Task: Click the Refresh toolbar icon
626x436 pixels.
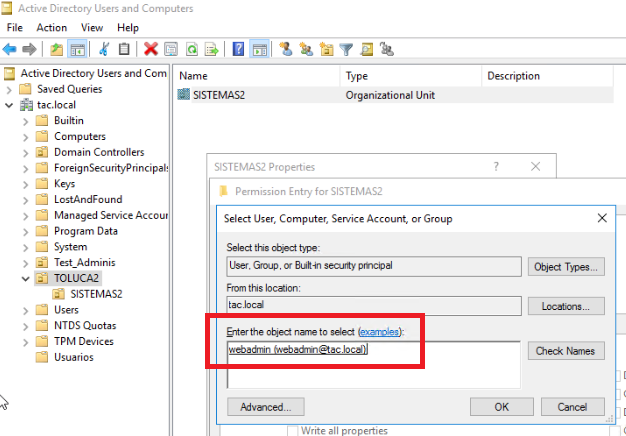Action: point(189,48)
